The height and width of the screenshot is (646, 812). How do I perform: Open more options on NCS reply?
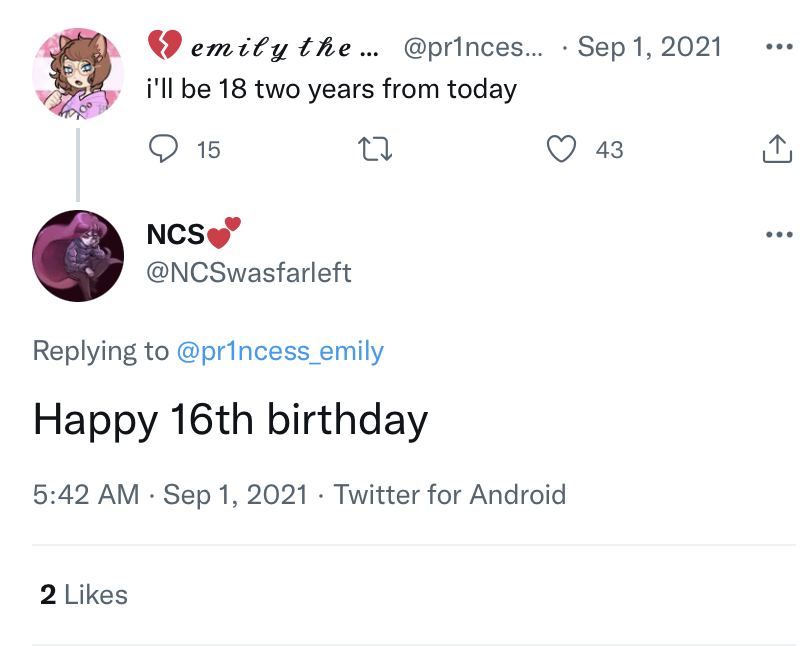[778, 235]
